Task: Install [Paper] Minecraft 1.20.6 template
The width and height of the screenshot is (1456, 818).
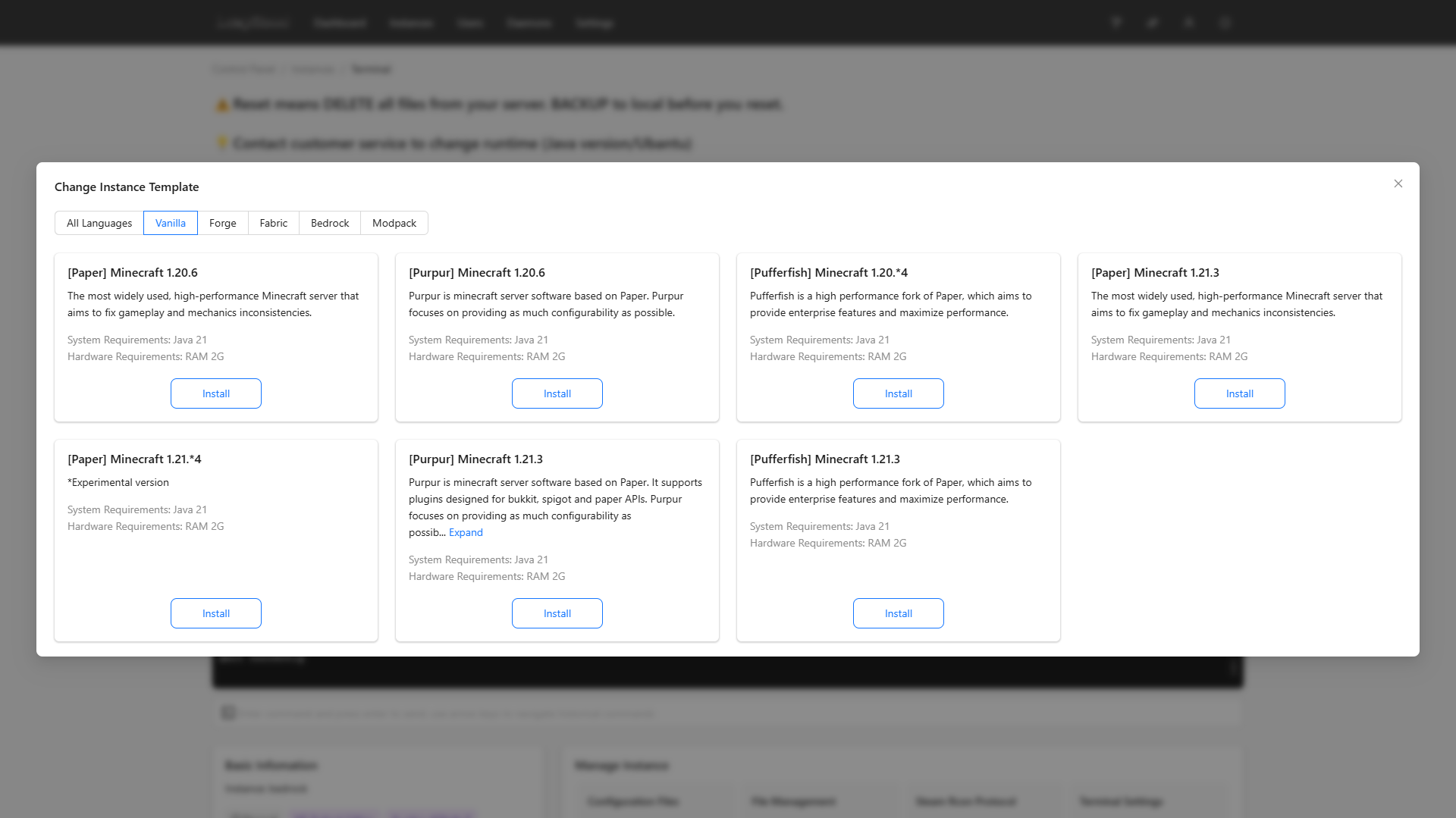Action: (216, 393)
